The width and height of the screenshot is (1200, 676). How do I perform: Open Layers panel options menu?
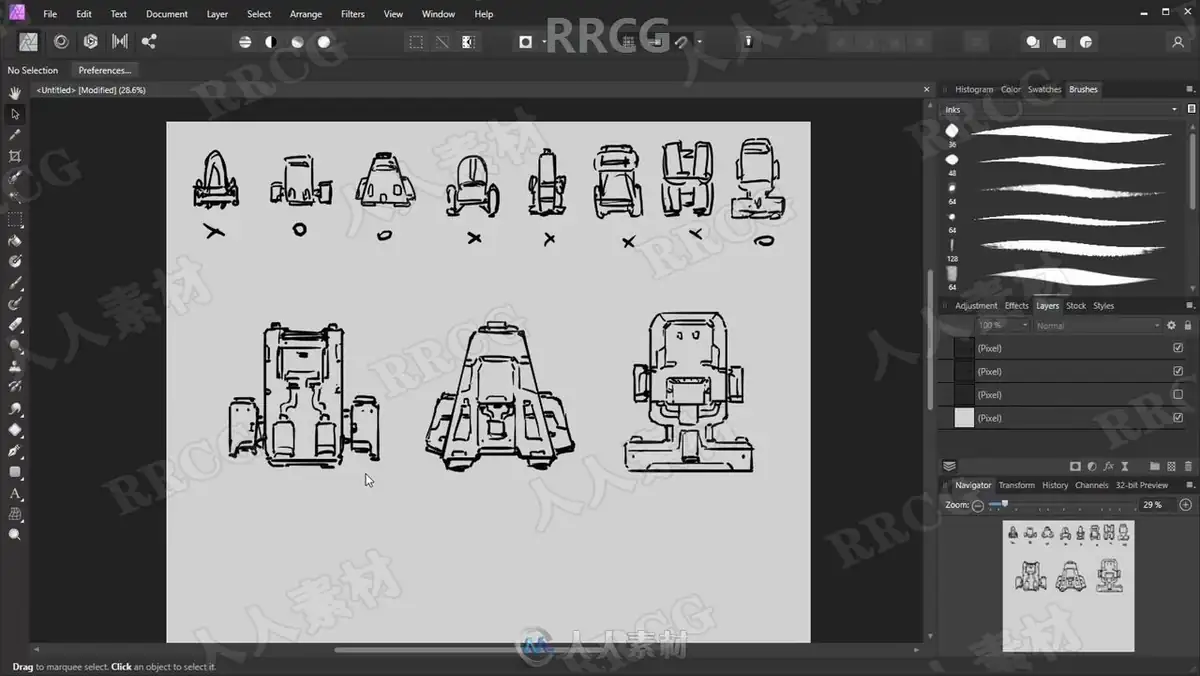(x=1190, y=306)
